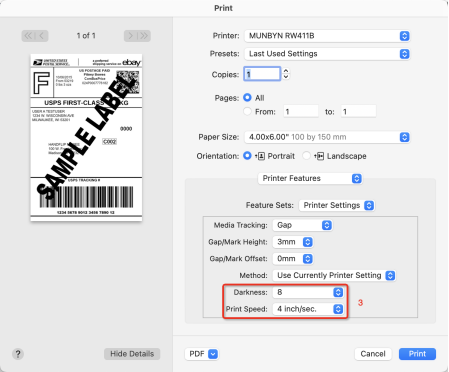Click the From page number field

point(301,111)
